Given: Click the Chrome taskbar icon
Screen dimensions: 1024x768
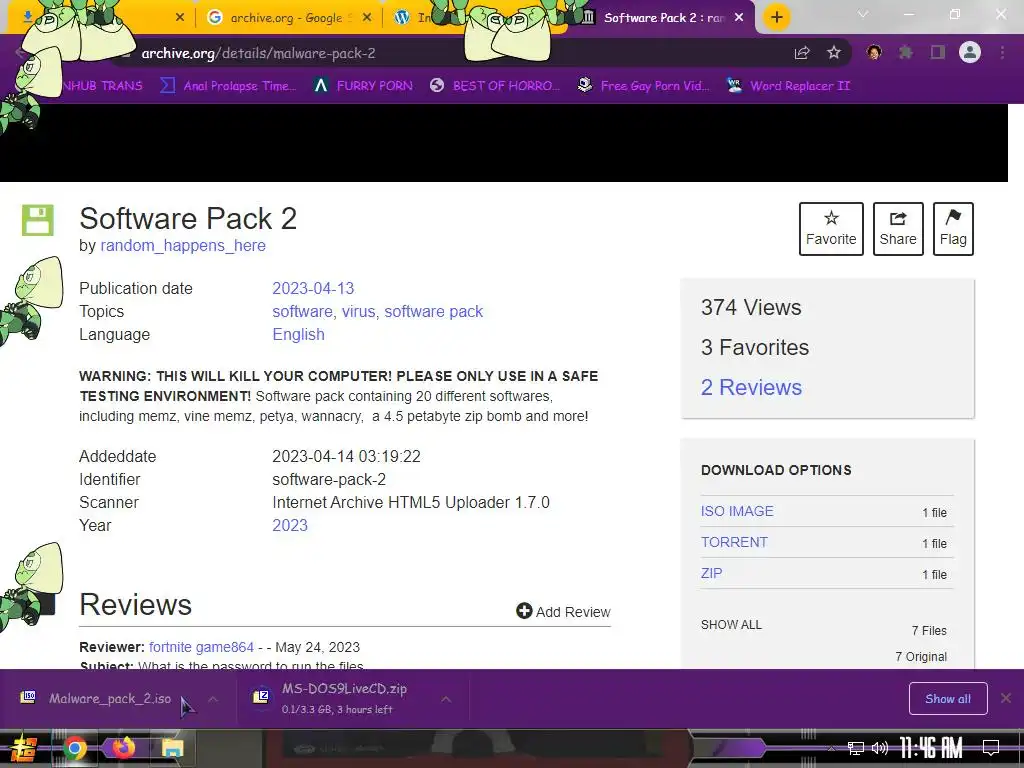Looking at the screenshot, I should (x=75, y=748).
